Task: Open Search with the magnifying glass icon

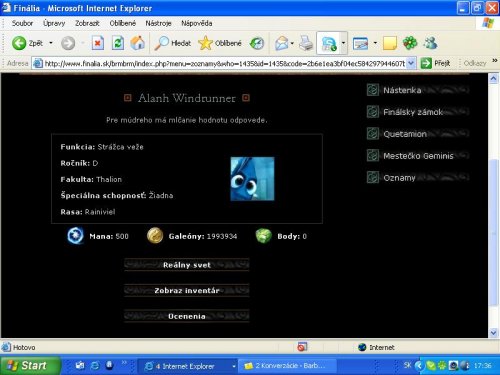Action: 162,43
